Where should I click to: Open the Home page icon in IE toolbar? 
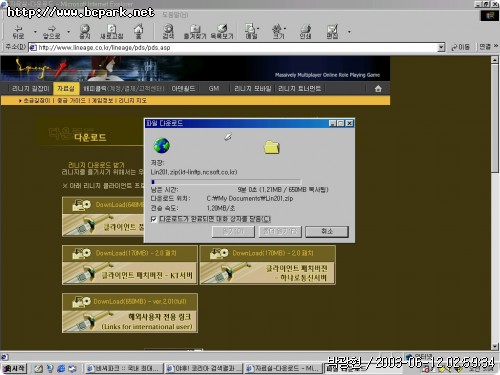click(x=138, y=32)
